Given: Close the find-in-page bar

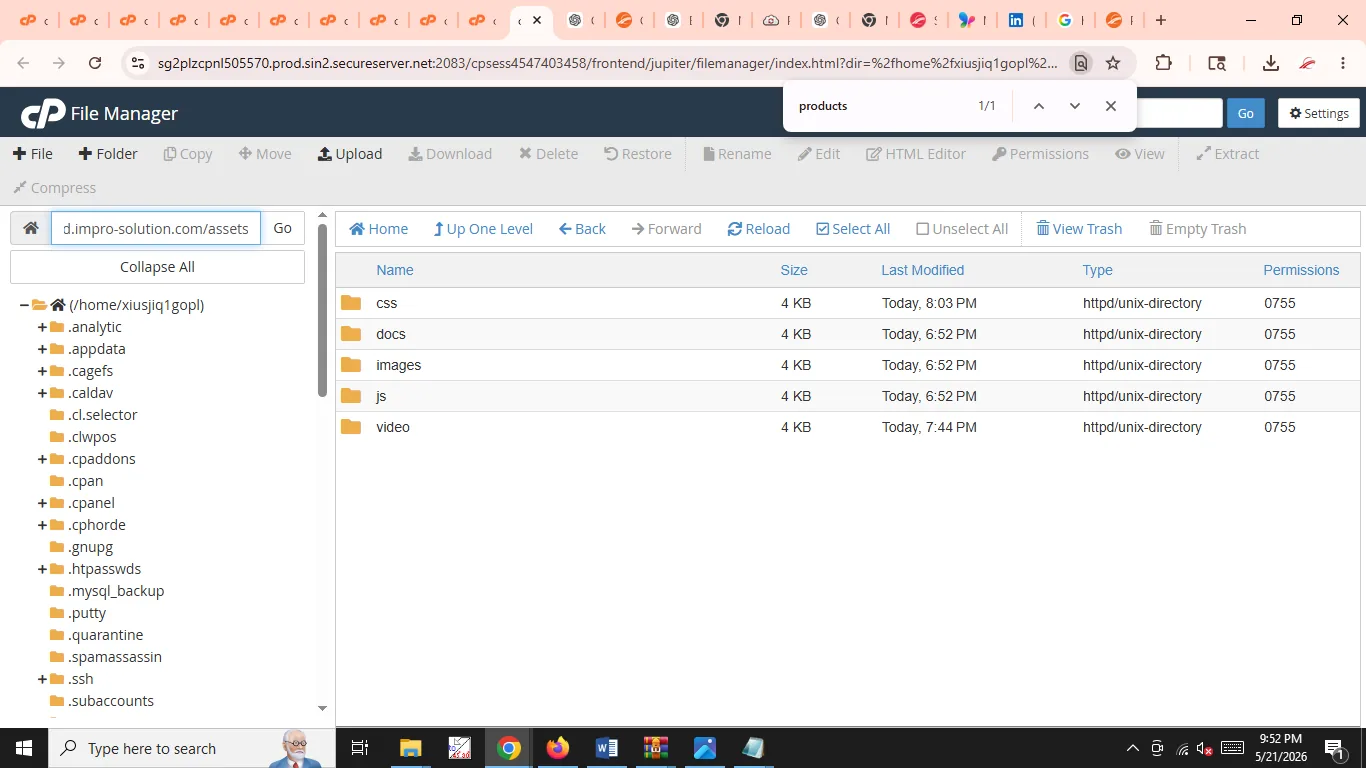Looking at the screenshot, I should (1111, 106).
